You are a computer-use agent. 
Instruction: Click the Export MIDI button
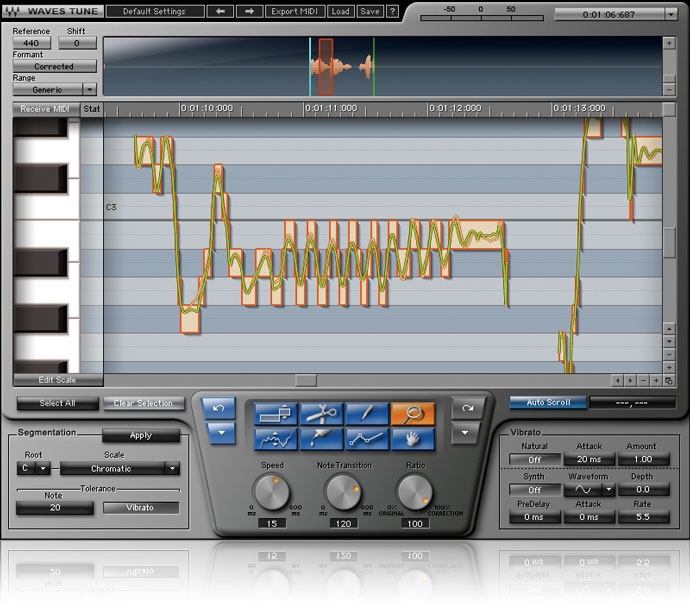coord(295,12)
